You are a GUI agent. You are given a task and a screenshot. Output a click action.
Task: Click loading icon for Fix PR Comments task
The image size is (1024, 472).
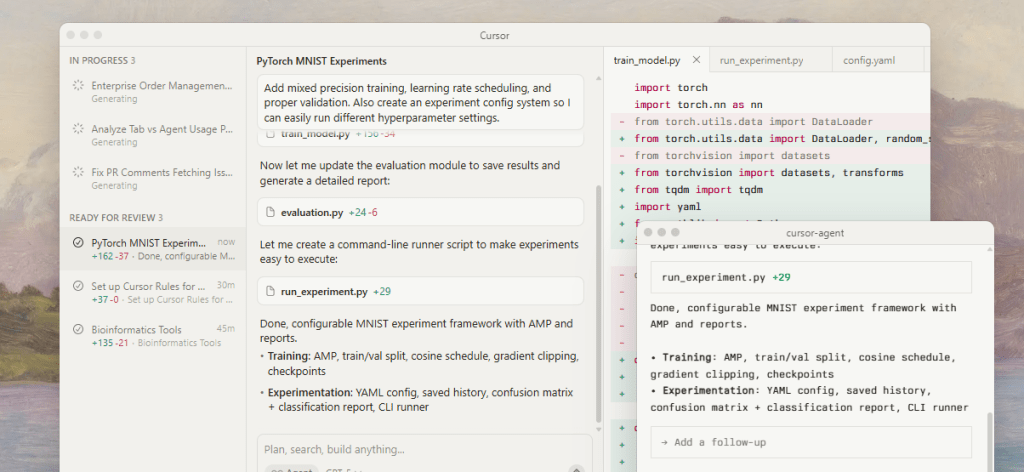click(x=78, y=173)
